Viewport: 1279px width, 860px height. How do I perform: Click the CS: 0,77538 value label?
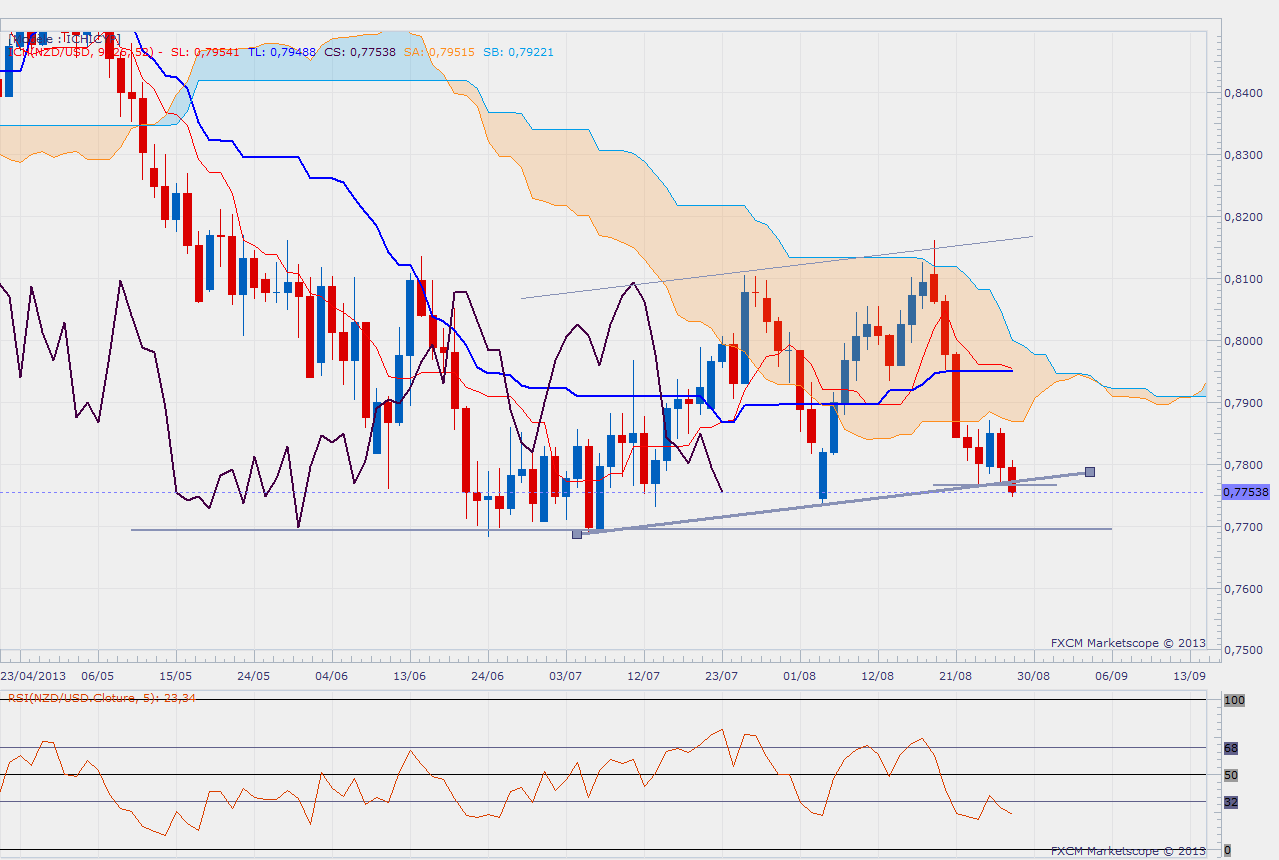coord(360,52)
